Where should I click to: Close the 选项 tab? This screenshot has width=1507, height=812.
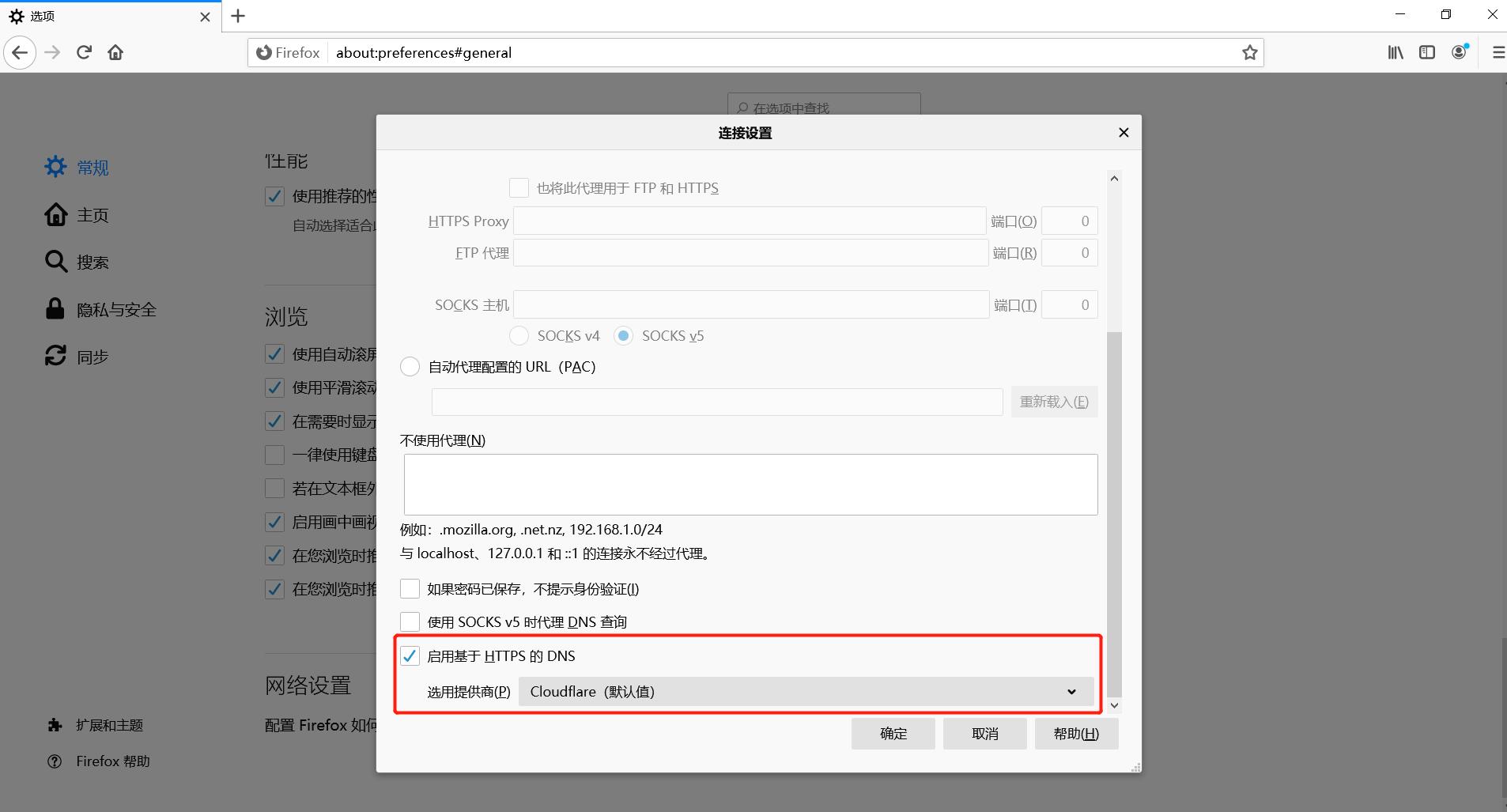pos(205,17)
